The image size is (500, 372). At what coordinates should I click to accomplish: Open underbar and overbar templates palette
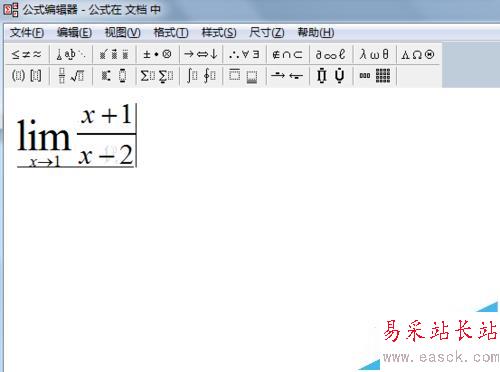click(244, 76)
